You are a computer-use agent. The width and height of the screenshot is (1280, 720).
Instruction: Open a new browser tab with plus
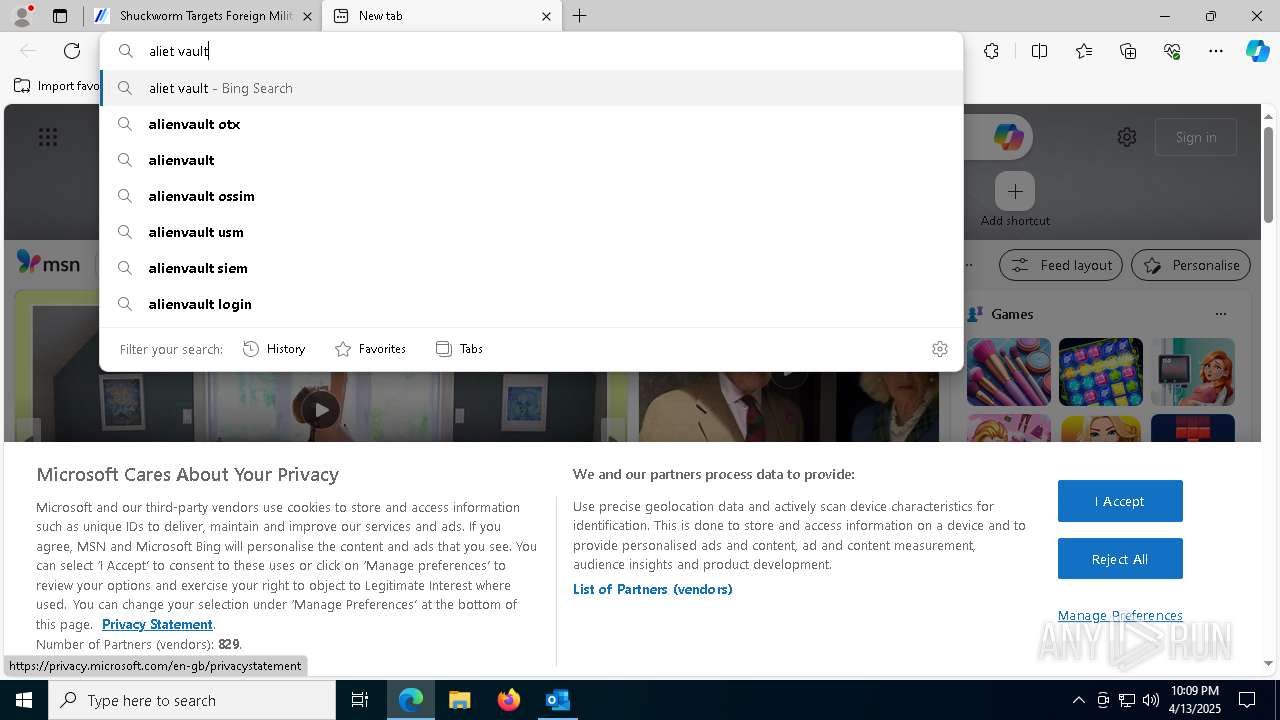580,16
